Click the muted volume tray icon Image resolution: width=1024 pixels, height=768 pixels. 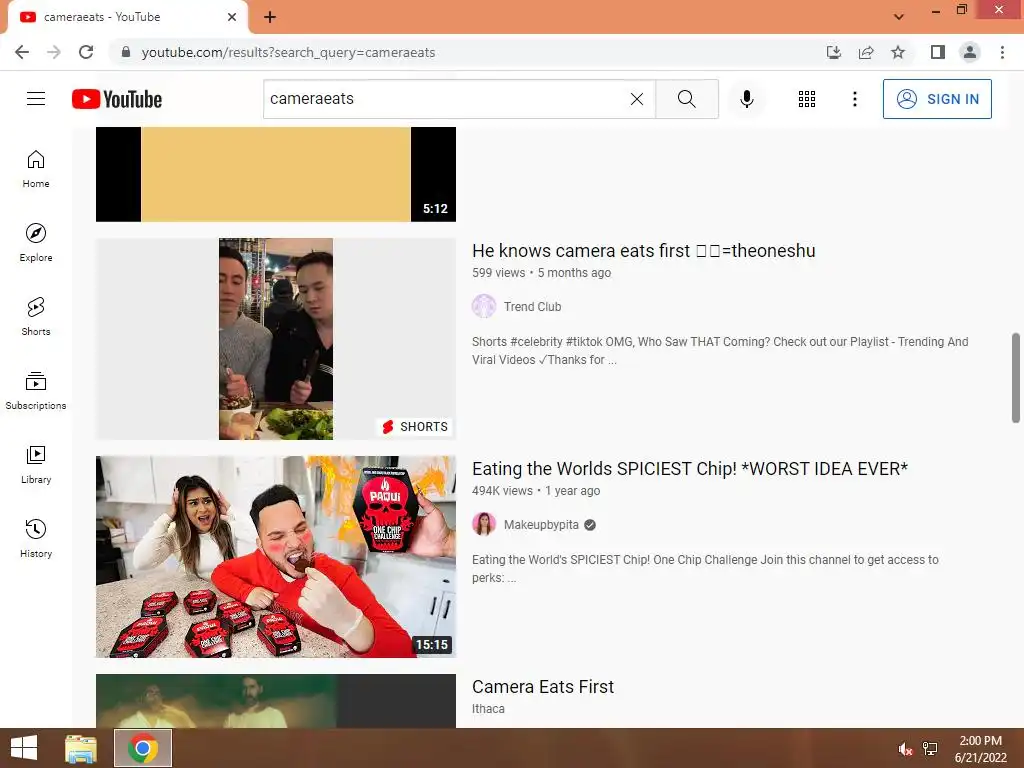904,749
